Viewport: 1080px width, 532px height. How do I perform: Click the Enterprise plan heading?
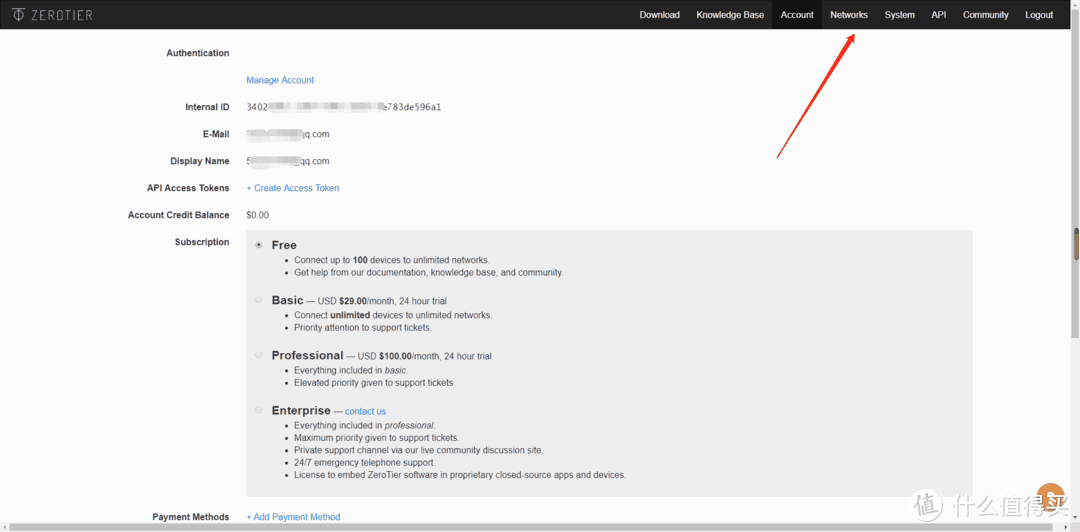301,411
